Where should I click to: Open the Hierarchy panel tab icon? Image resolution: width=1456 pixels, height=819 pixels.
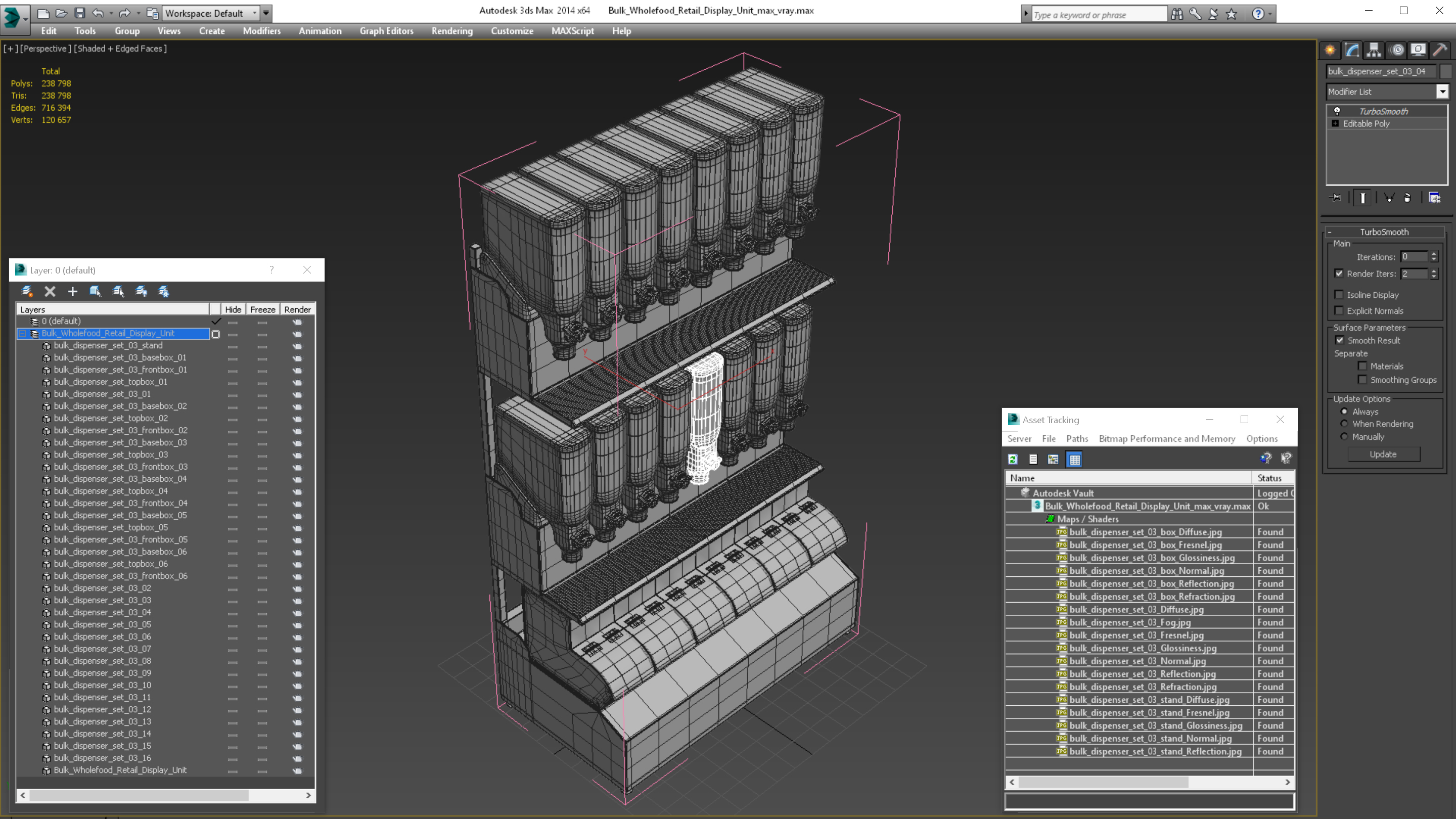click(1374, 51)
